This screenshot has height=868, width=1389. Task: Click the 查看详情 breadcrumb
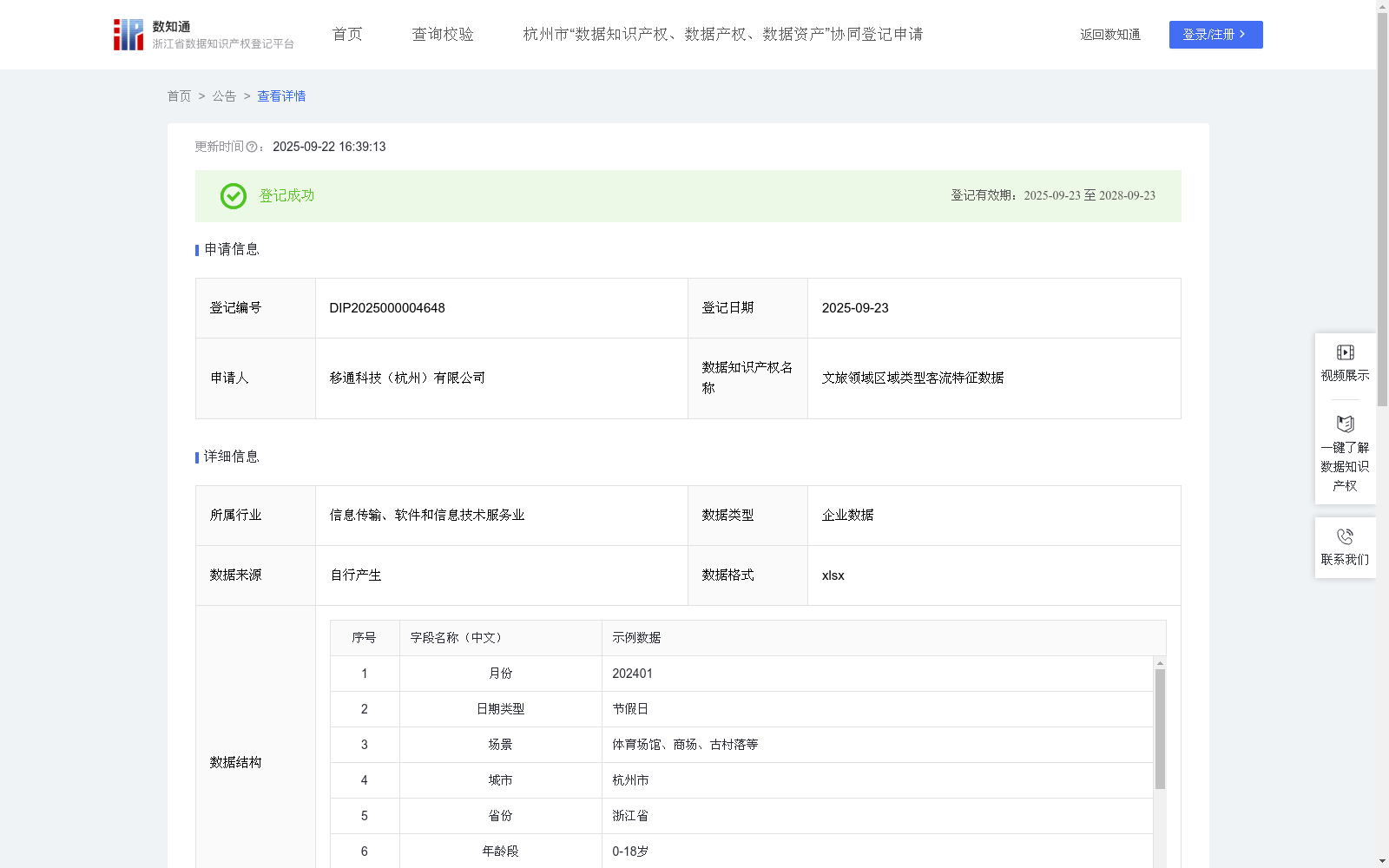(x=281, y=96)
